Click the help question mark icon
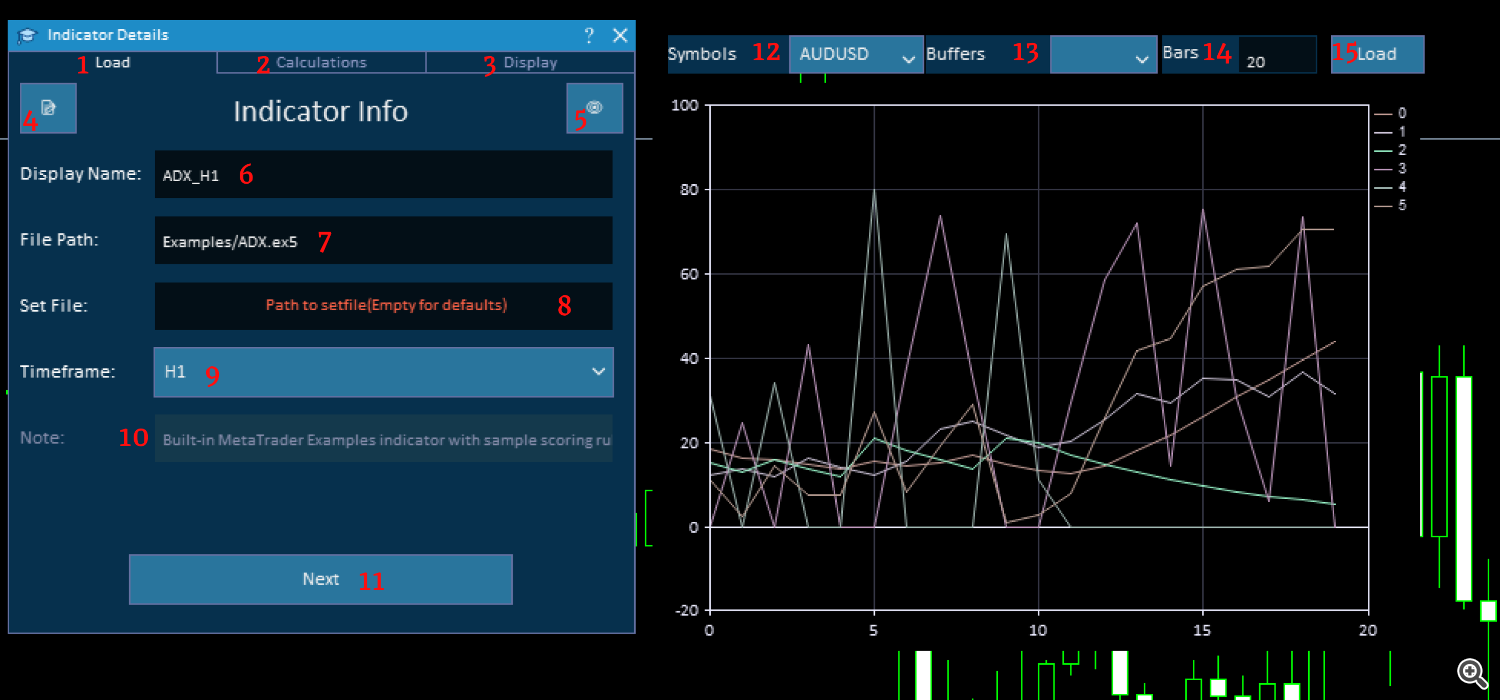Viewport: 1500px width, 700px height. [x=588, y=35]
